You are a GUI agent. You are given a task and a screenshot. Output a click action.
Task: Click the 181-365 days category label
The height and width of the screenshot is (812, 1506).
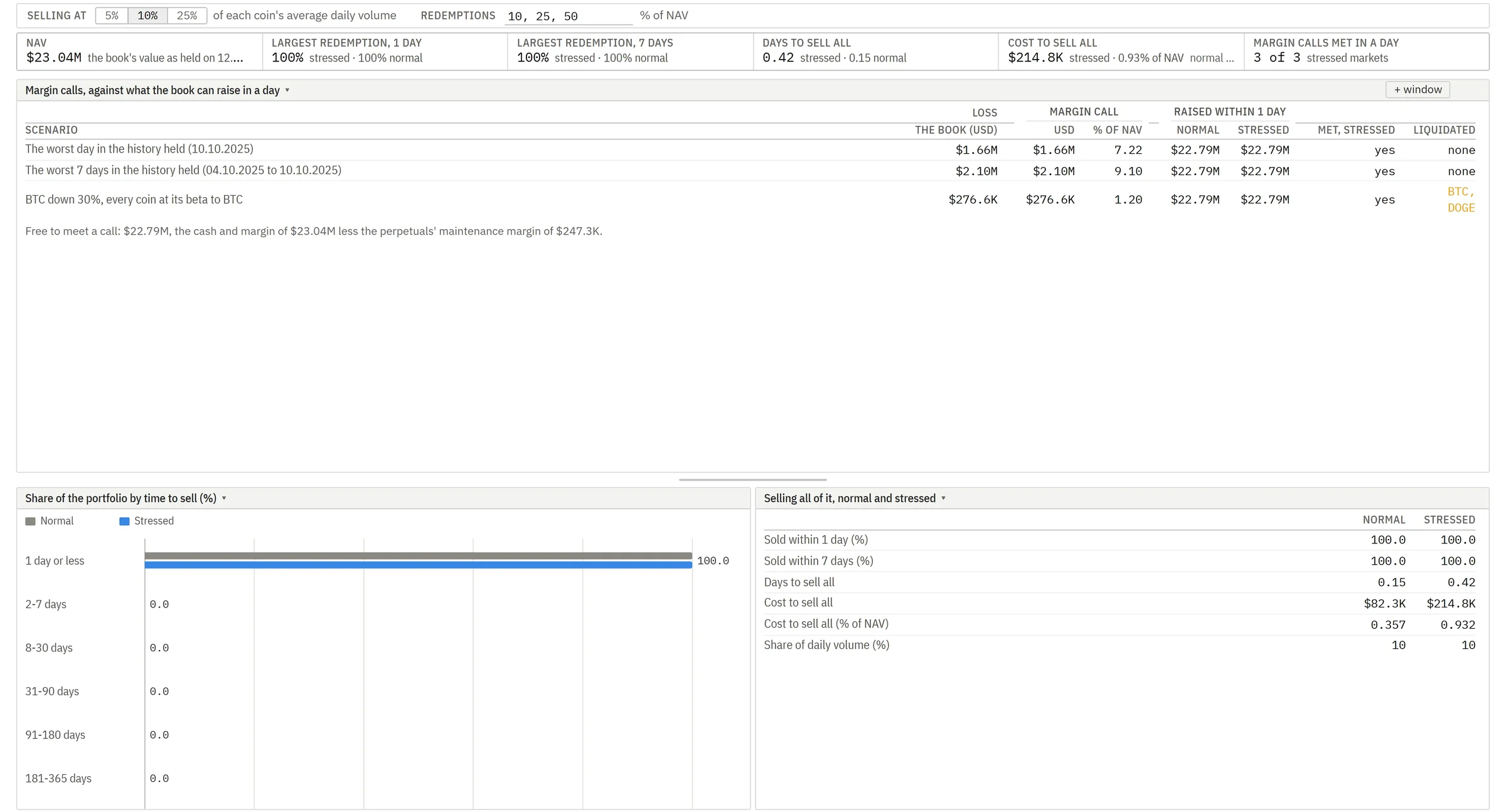coord(58,779)
